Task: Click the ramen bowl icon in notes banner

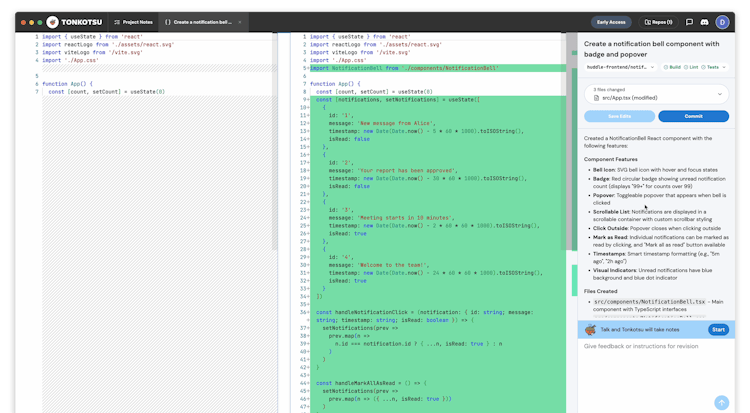Action: tap(591, 329)
